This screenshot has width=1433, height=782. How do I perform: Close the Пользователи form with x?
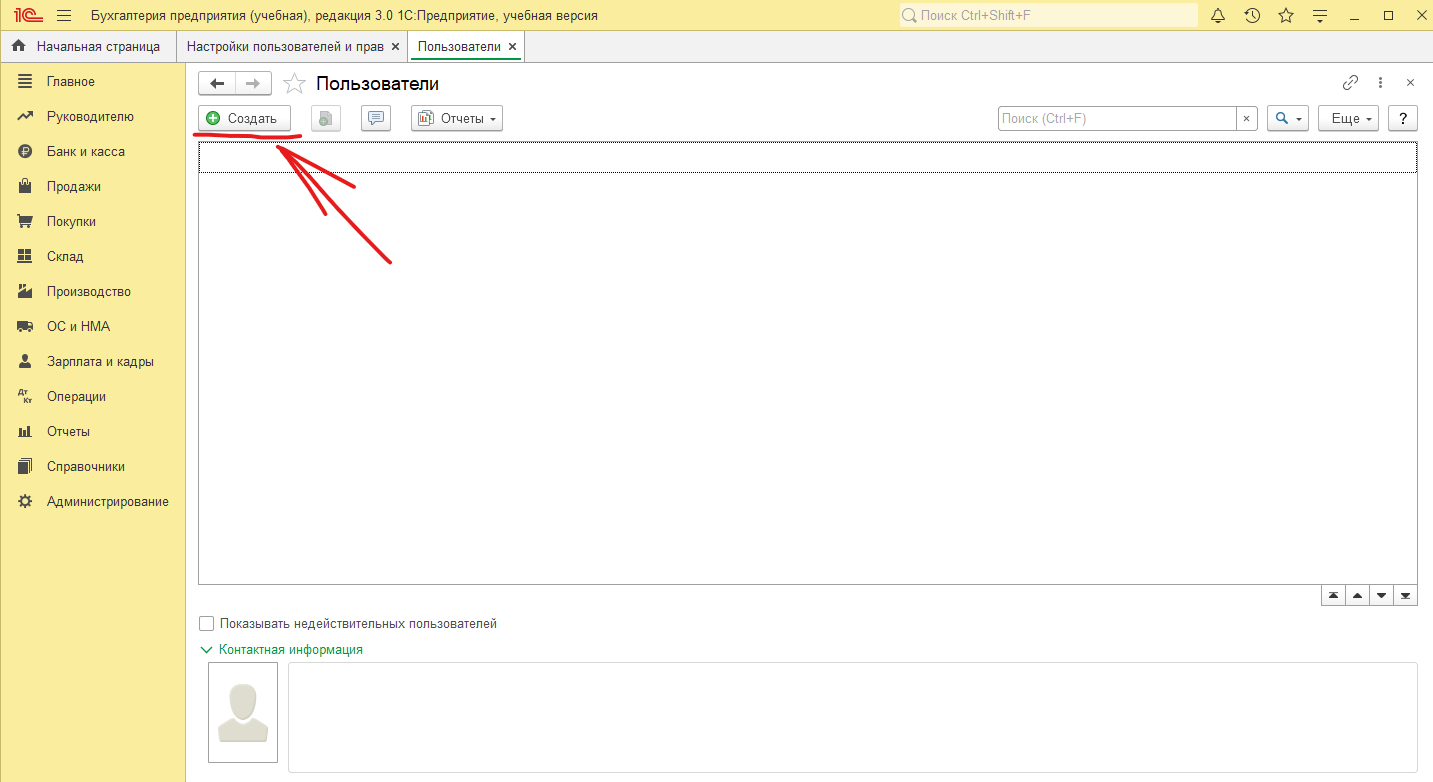click(1410, 83)
